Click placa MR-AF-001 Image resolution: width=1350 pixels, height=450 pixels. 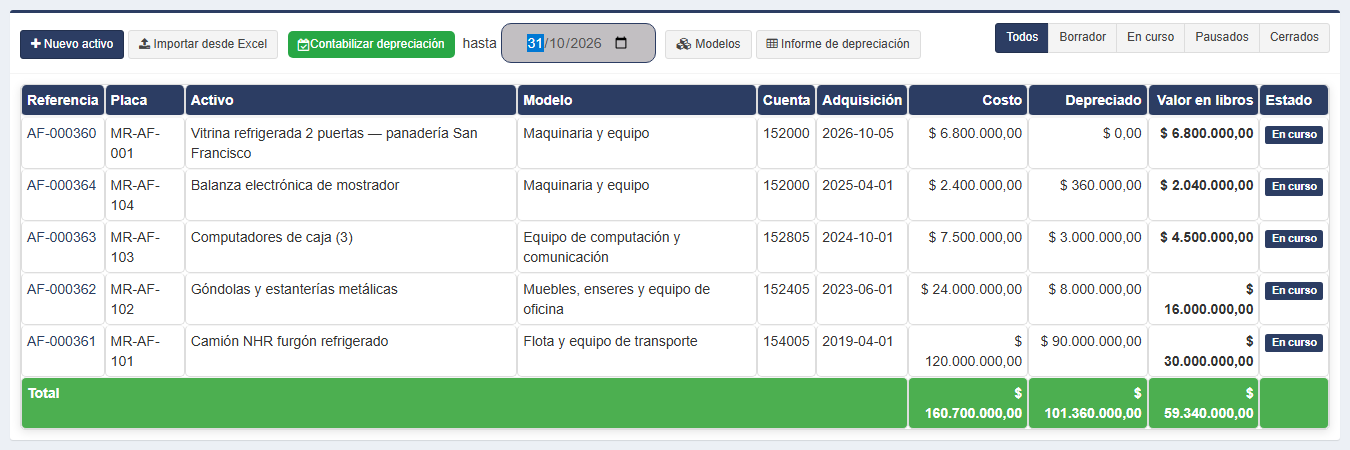click(135, 143)
